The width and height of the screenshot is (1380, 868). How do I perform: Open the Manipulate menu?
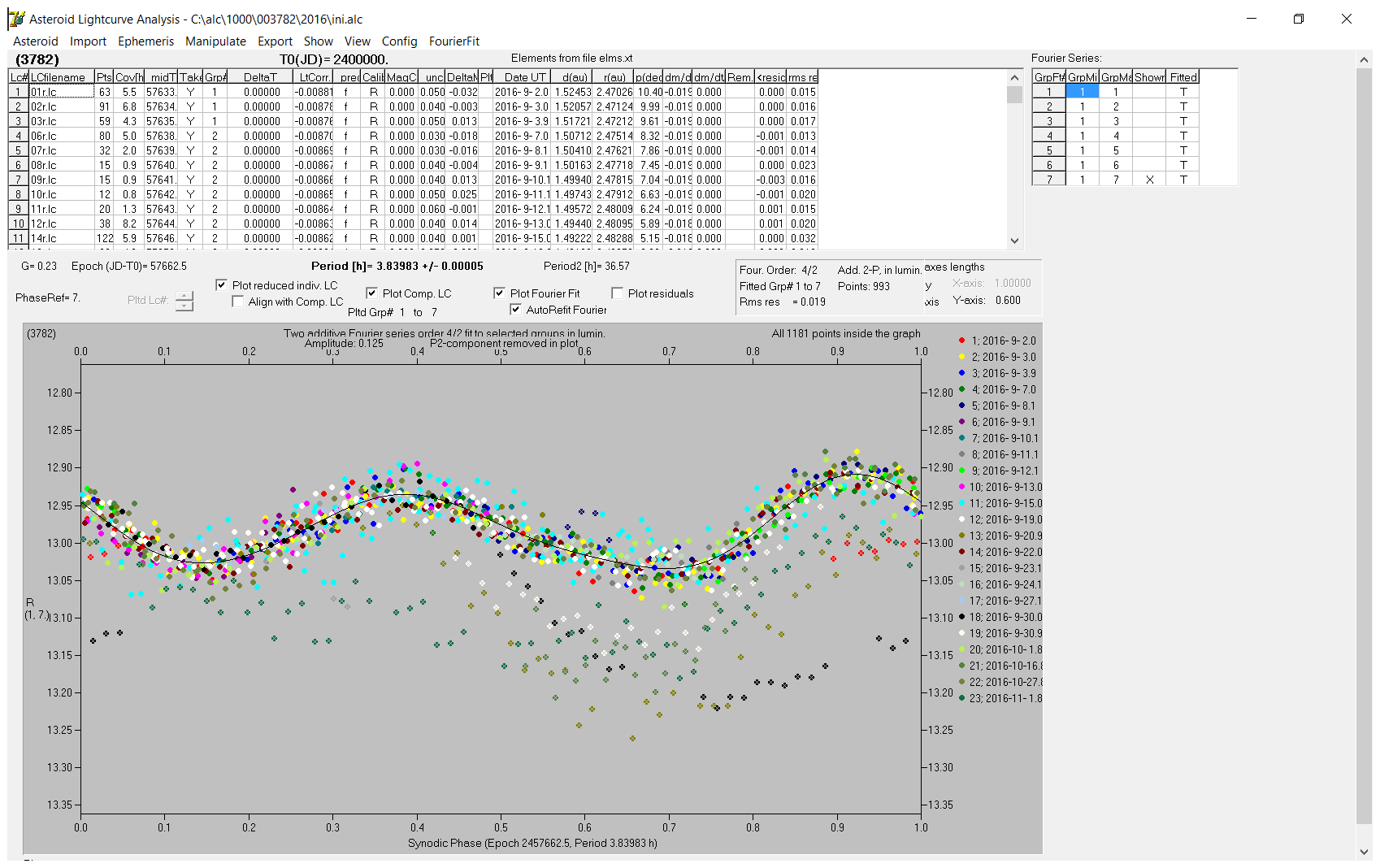[215, 41]
